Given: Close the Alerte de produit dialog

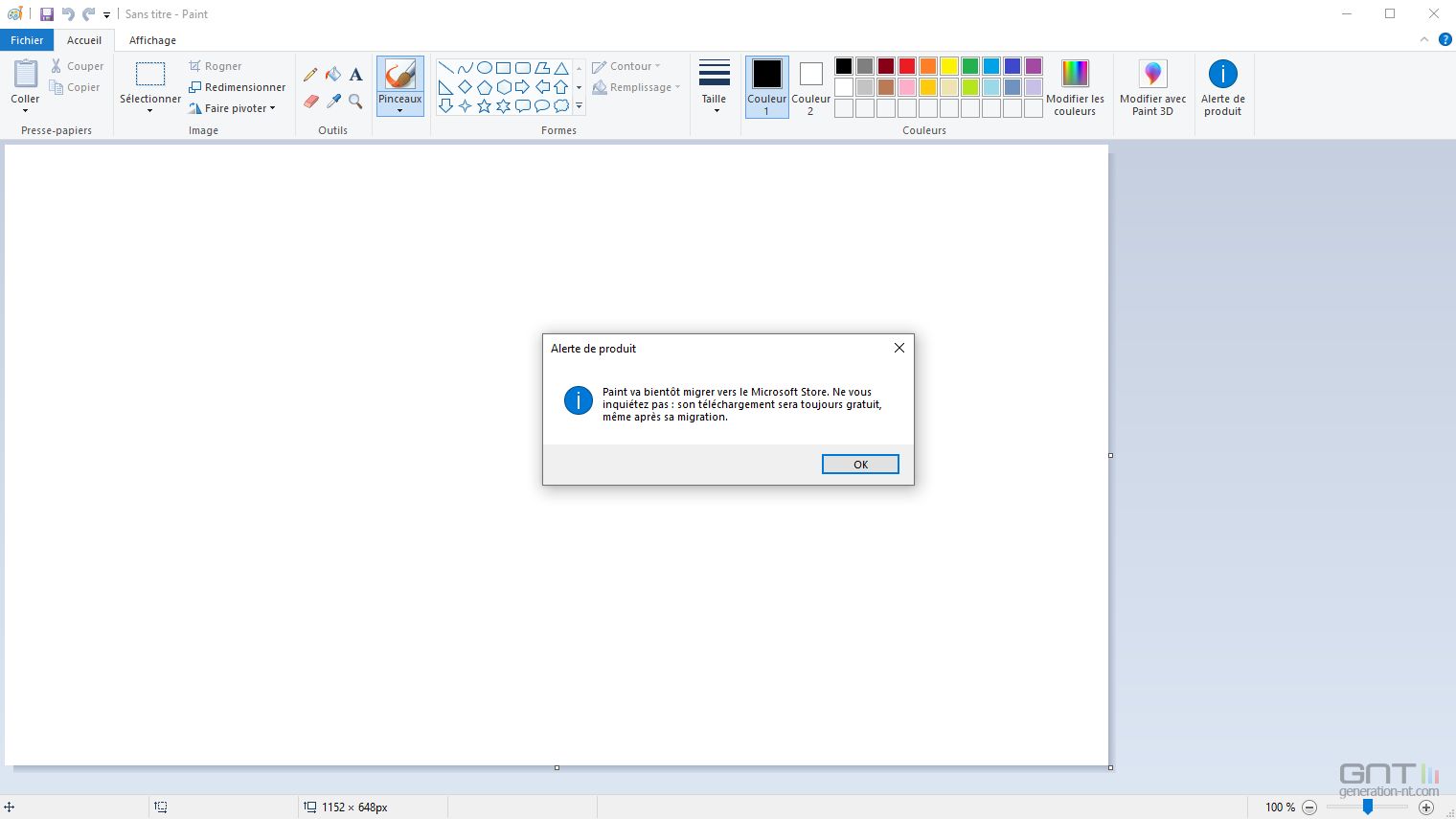Looking at the screenshot, I should coord(899,348).
